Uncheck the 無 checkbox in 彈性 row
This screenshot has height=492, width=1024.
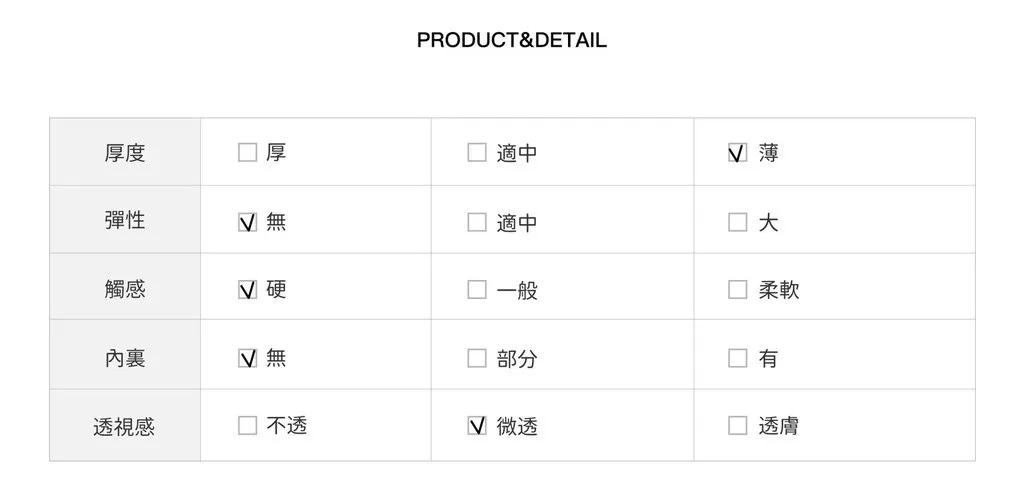click(x=247, y=222)
